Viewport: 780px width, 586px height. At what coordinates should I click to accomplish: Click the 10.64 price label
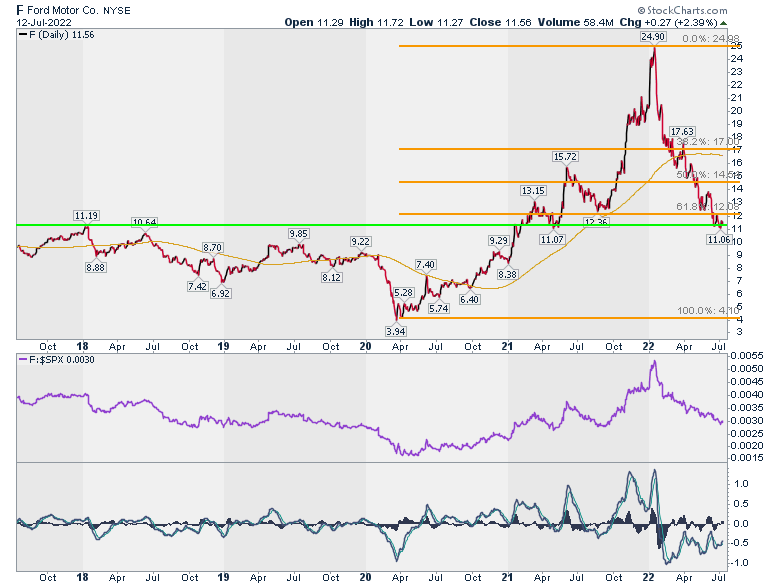coord(144,222)
